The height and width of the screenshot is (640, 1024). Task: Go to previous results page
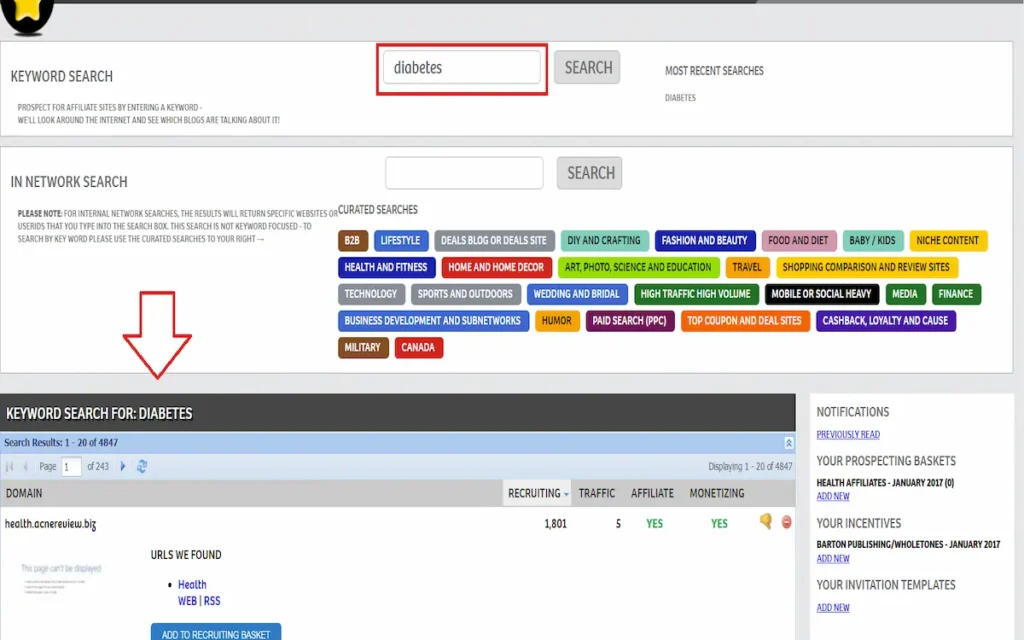pyautogui.click(x=25, y=466)
